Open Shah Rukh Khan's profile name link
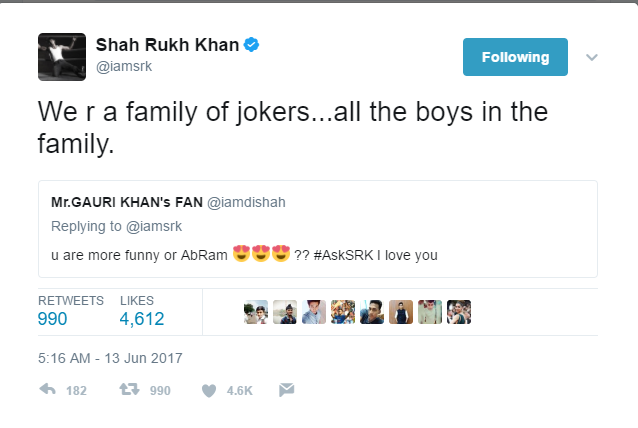The height and width of the screenshot is (428, 638). tap(168, 46)
